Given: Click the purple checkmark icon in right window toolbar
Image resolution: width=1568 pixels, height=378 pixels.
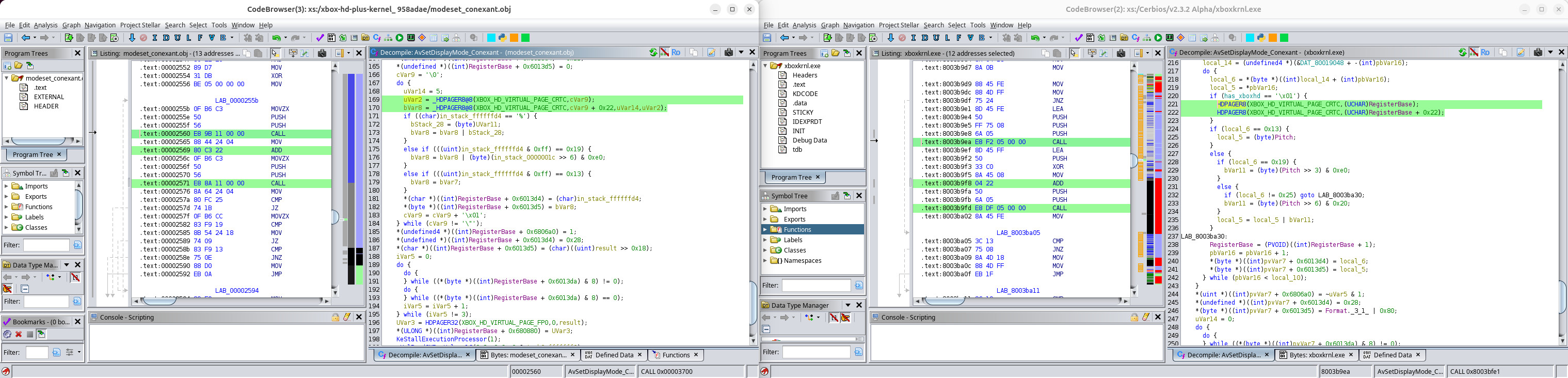Looking at the screenshot, I should pos(1079,38).
